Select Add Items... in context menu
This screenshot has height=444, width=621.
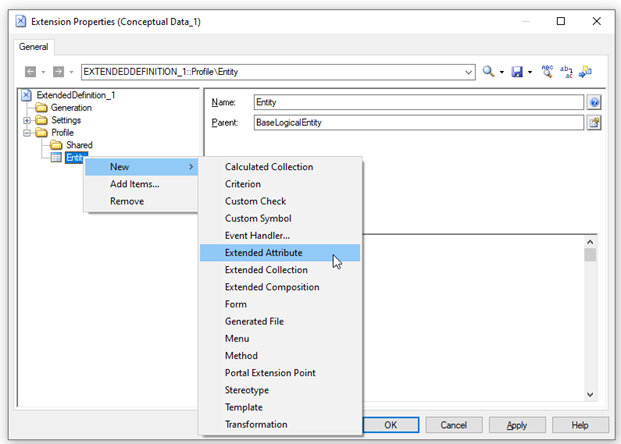click(134, 184)
